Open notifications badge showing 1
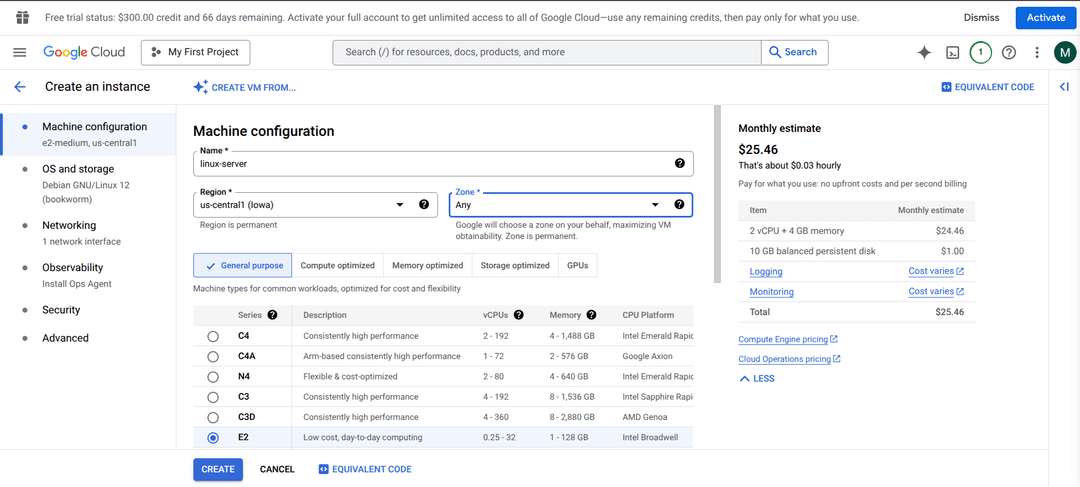The height and width of the screenshot is (487, 1080). [x=981, y=52]
